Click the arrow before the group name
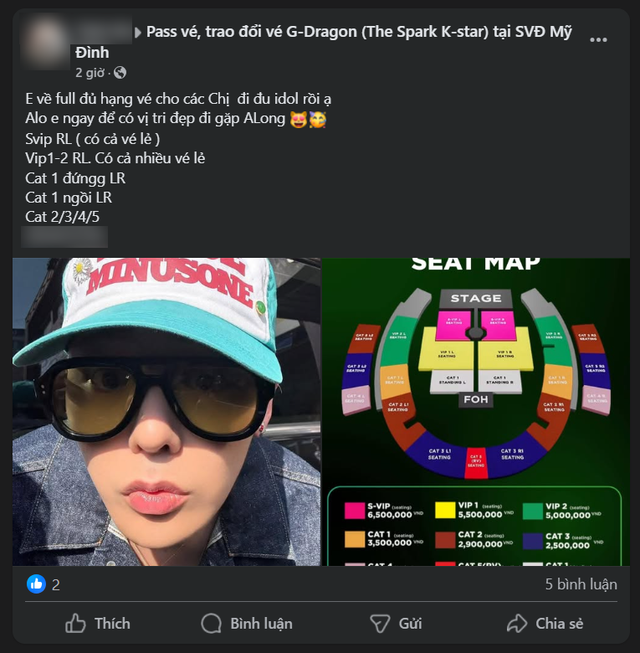 (138, 32)
